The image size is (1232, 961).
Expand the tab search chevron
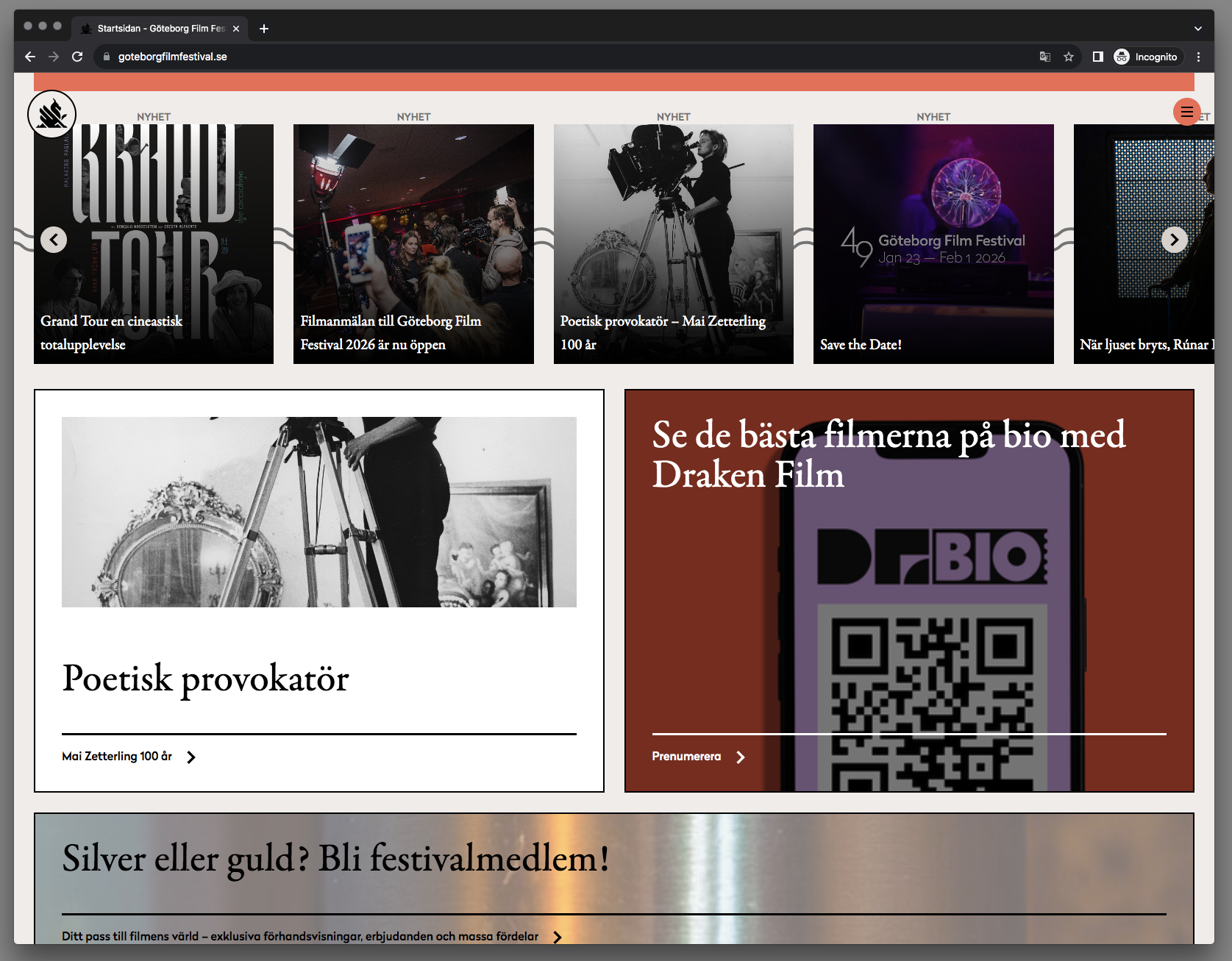[1197, 29]
